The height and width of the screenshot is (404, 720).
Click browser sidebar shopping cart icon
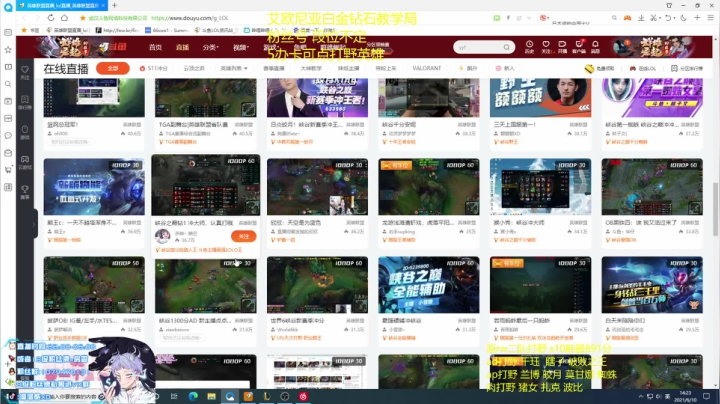8,170
